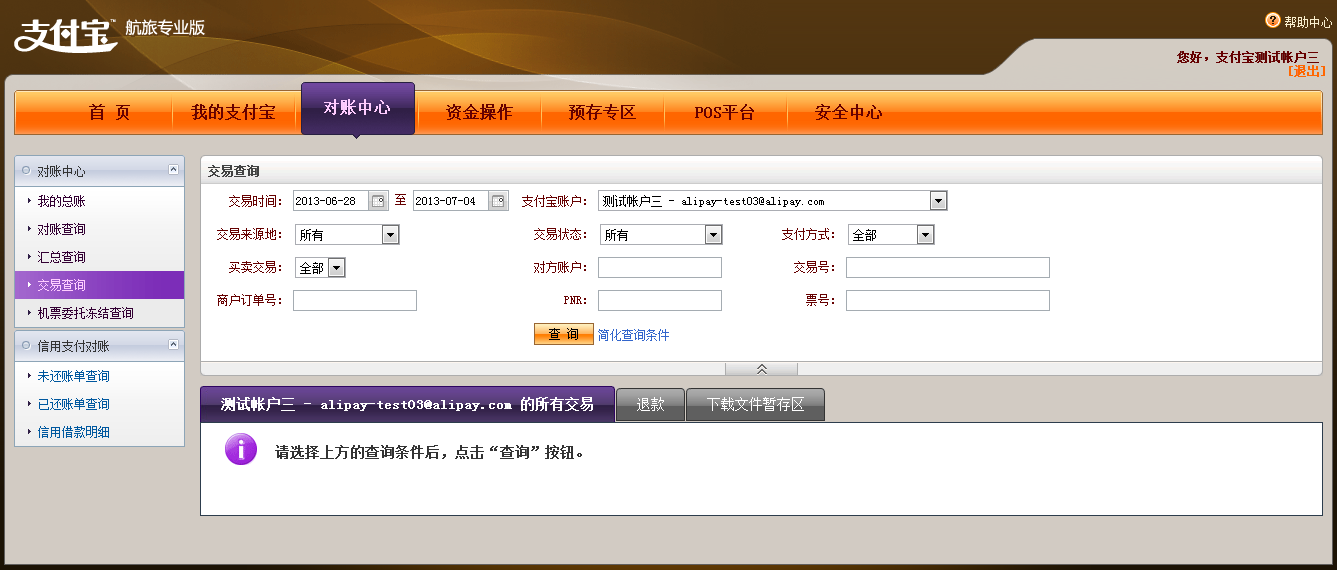Select 未还账单查询 in the sidebar
Image resolution: width=1337 pixels, height=570 pixels.
(74, 376)
